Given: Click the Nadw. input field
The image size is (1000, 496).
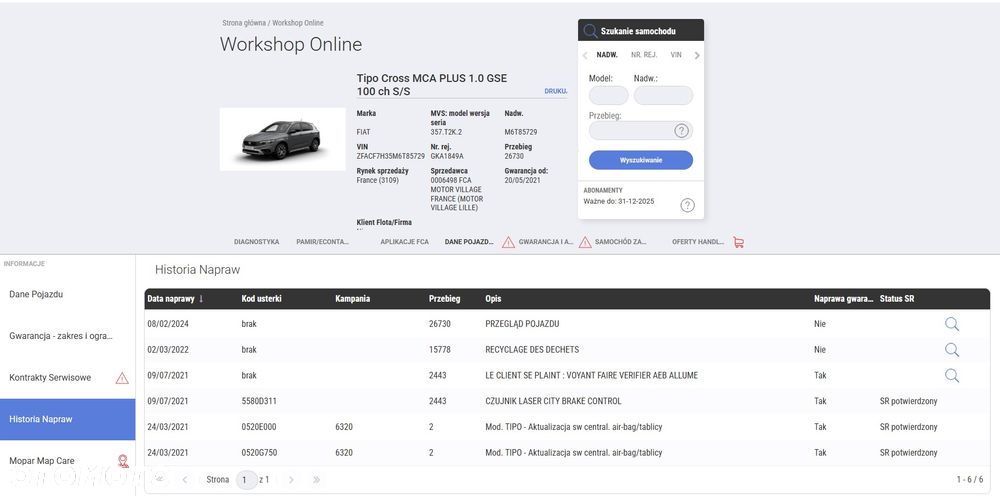Looking at the screenshot, I should (x=663, y=96).
